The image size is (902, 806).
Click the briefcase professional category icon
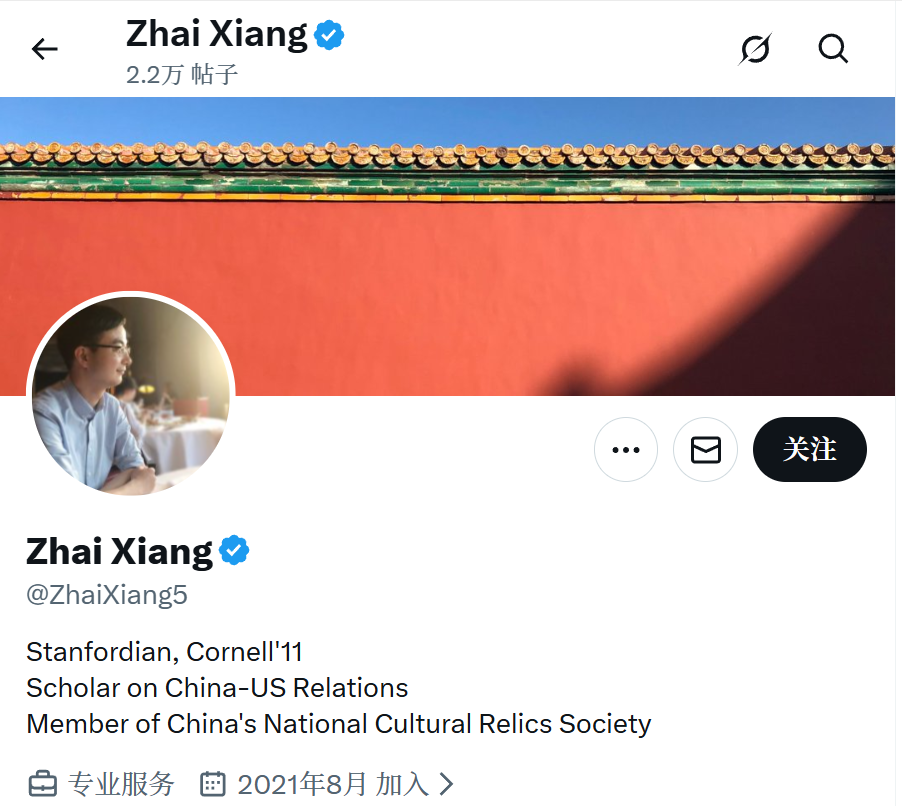(43, 784)
